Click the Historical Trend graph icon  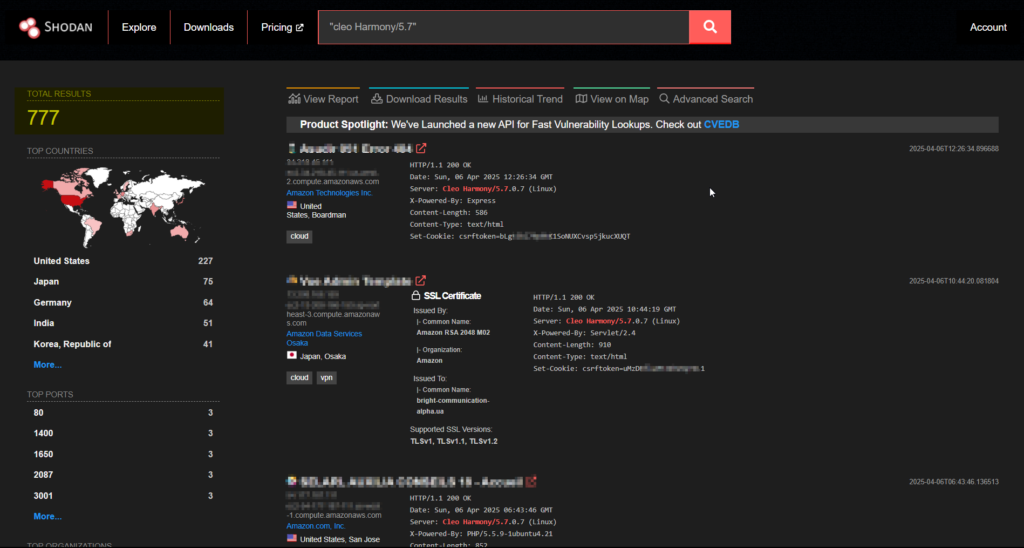point(483,99)
